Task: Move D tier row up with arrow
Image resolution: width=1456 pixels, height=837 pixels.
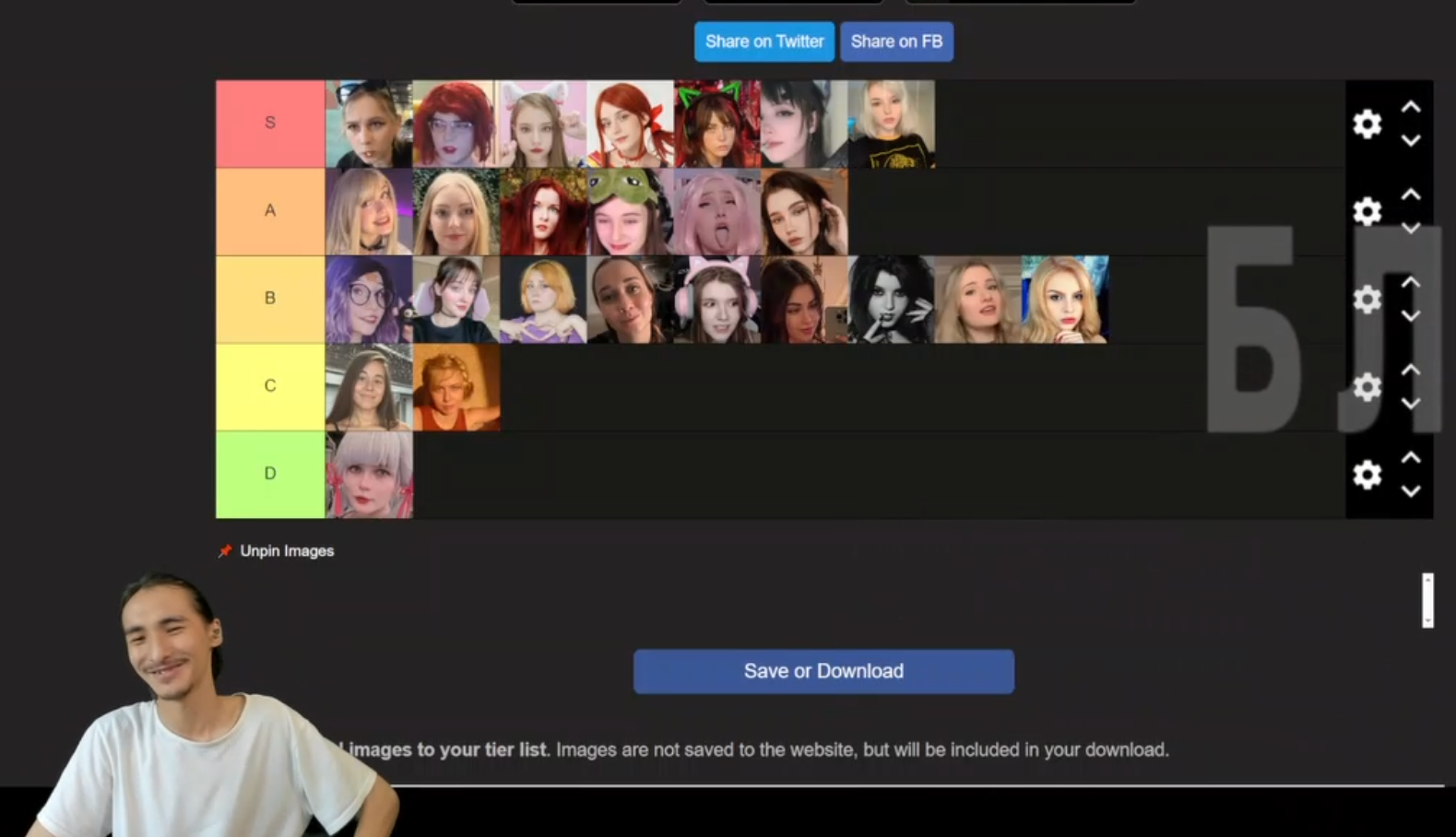Action: 1411,457
